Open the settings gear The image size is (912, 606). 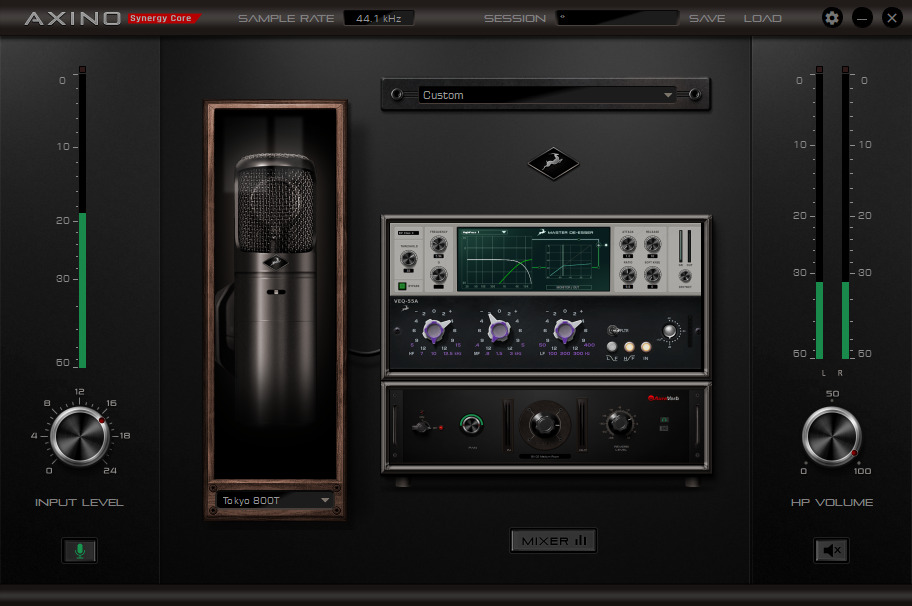click(x=832, y=18)
